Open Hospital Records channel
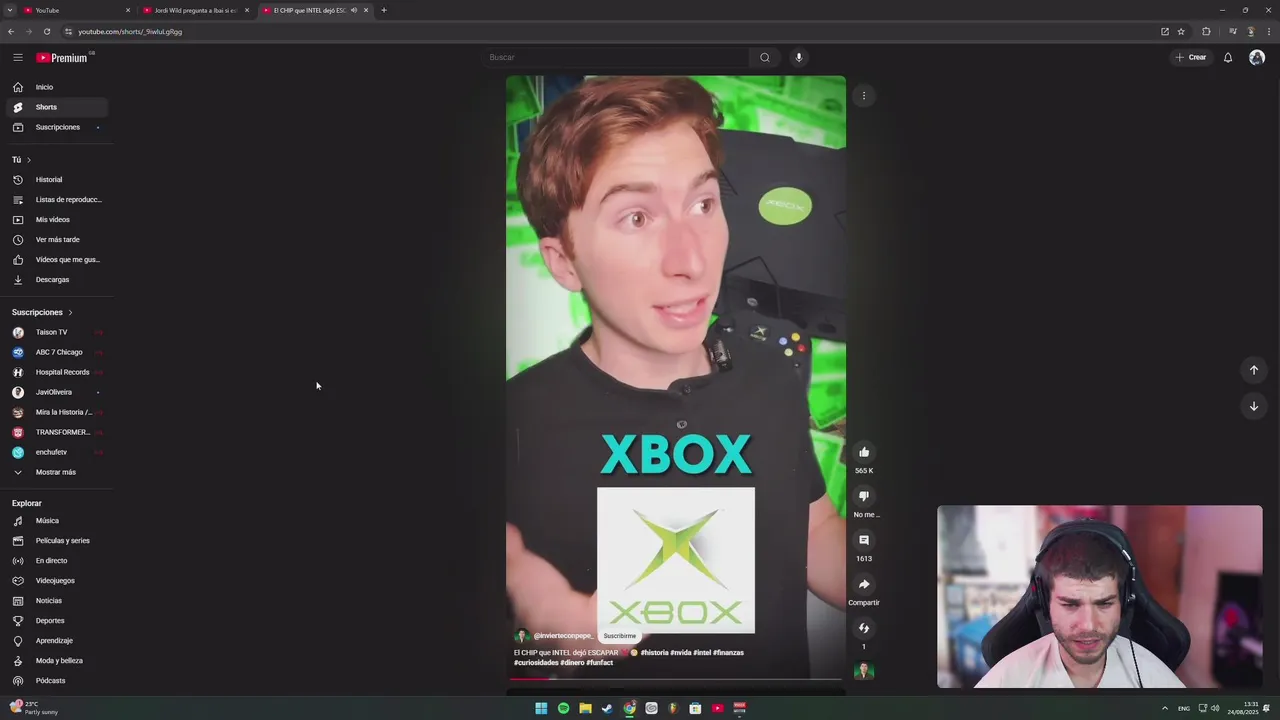1280x720 pixels. (57, 372)
